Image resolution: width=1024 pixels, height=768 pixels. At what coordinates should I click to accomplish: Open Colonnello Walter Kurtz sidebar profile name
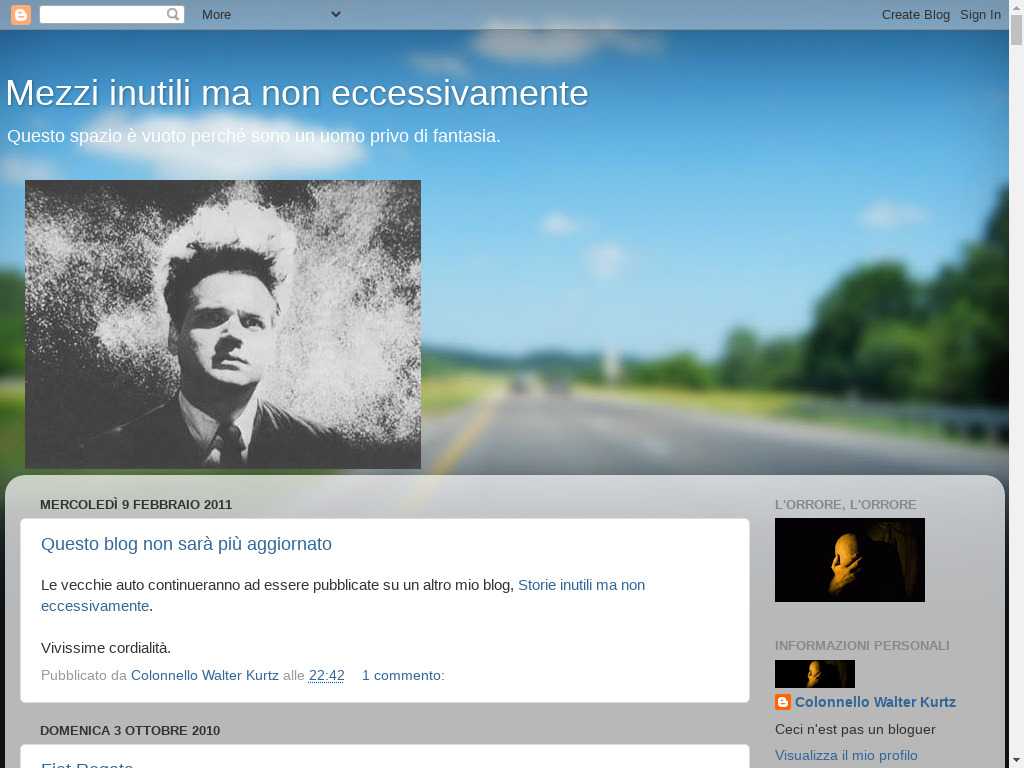coord(875,702)
